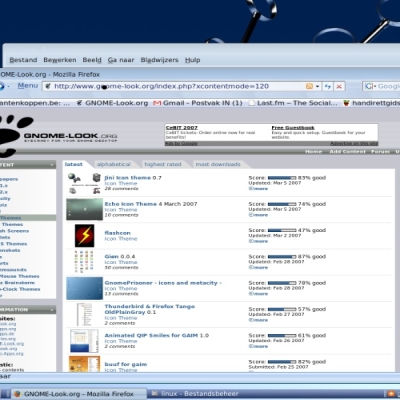Click the Gion icon grid thumbnail
The width and height of the screenshot is (400, 400).
coord(84,262)
